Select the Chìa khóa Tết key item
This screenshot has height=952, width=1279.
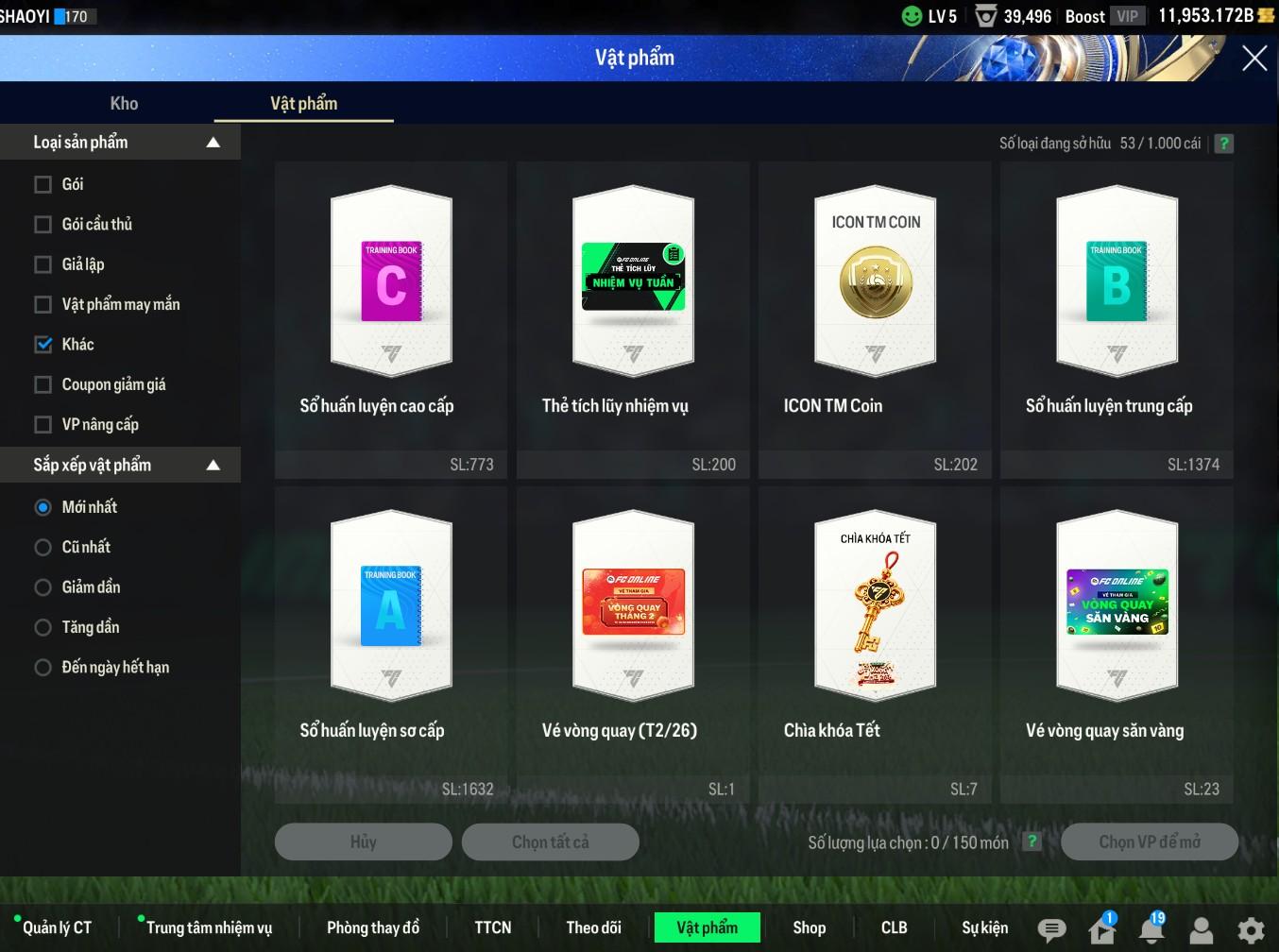click(875, 644)
